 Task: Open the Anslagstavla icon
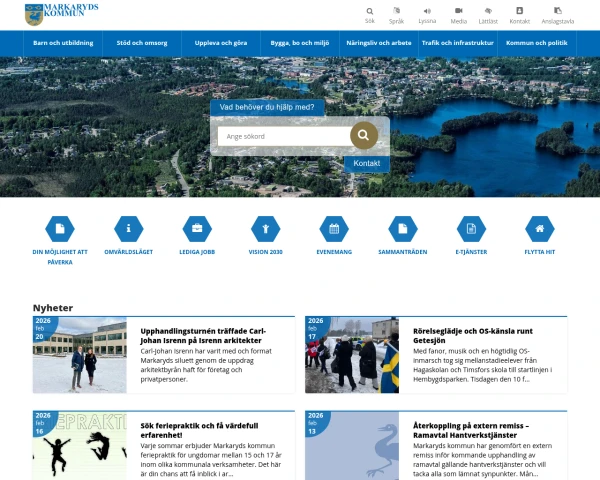(x=558, y=11)
